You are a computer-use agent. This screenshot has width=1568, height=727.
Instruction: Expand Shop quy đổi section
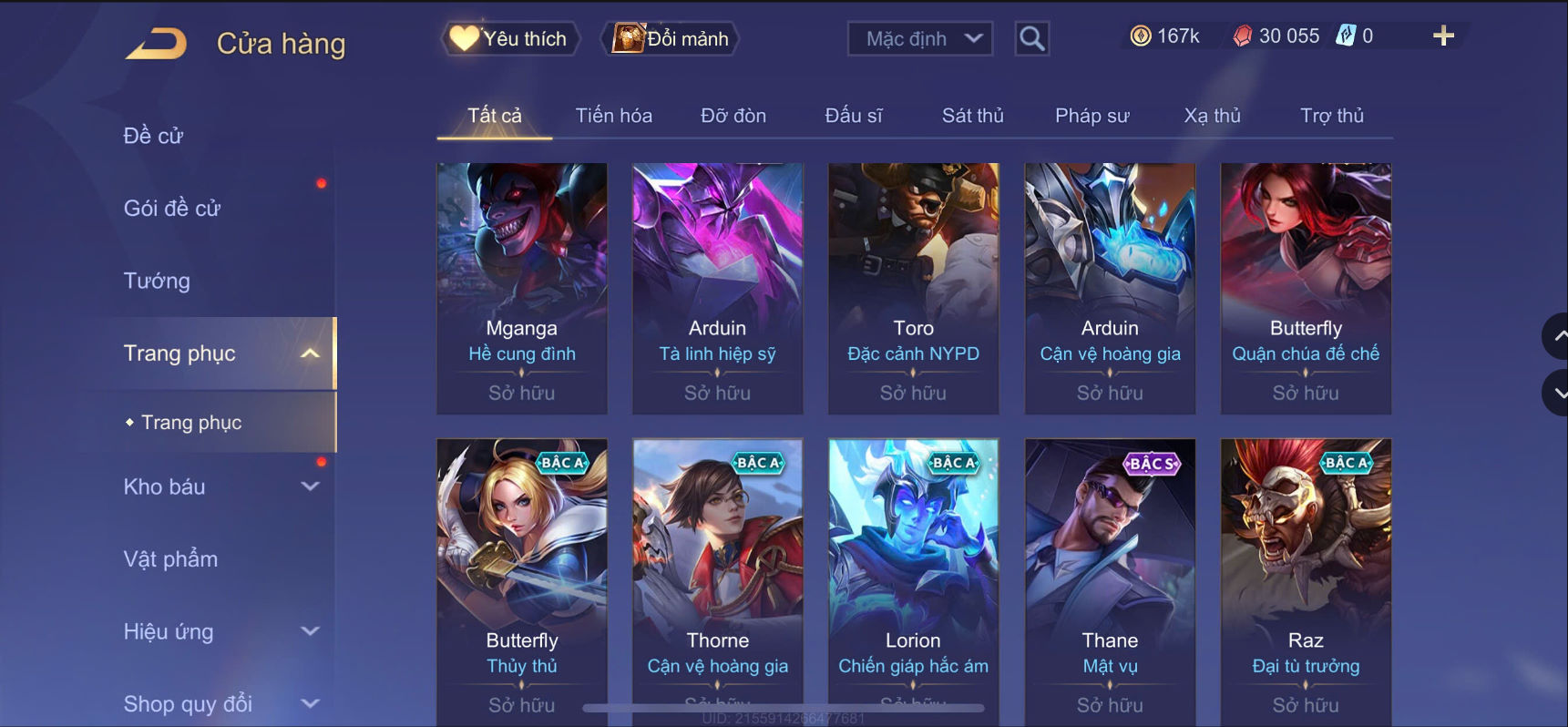coord(310,703)
